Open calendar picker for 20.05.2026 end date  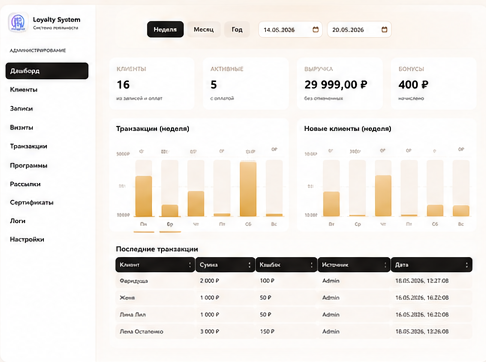(x=384, y=30)
